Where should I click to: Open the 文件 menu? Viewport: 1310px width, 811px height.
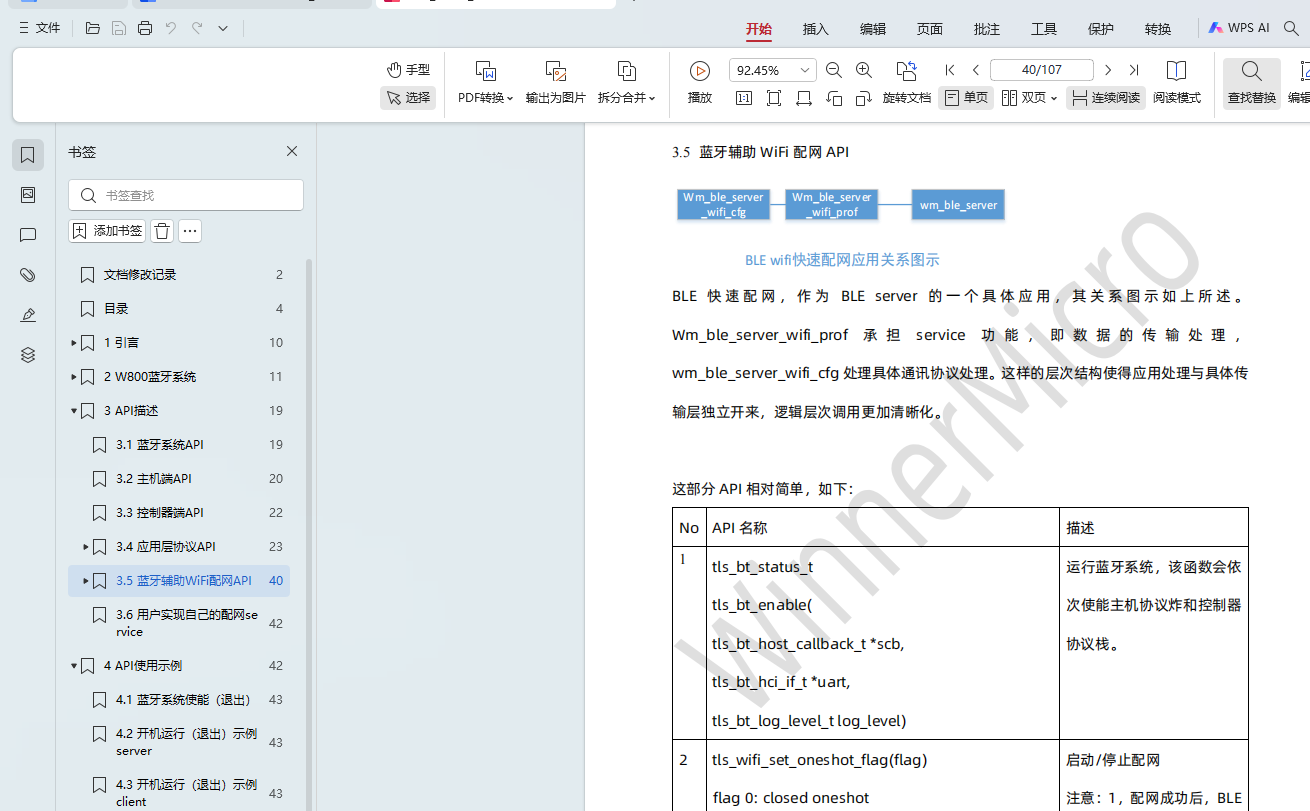coord(40,28)
